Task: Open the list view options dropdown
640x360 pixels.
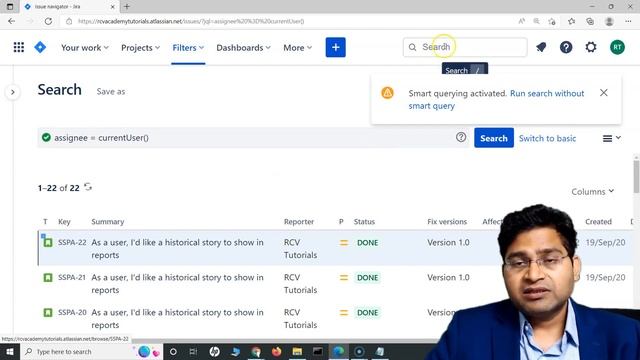Action: tap(611, 138)
